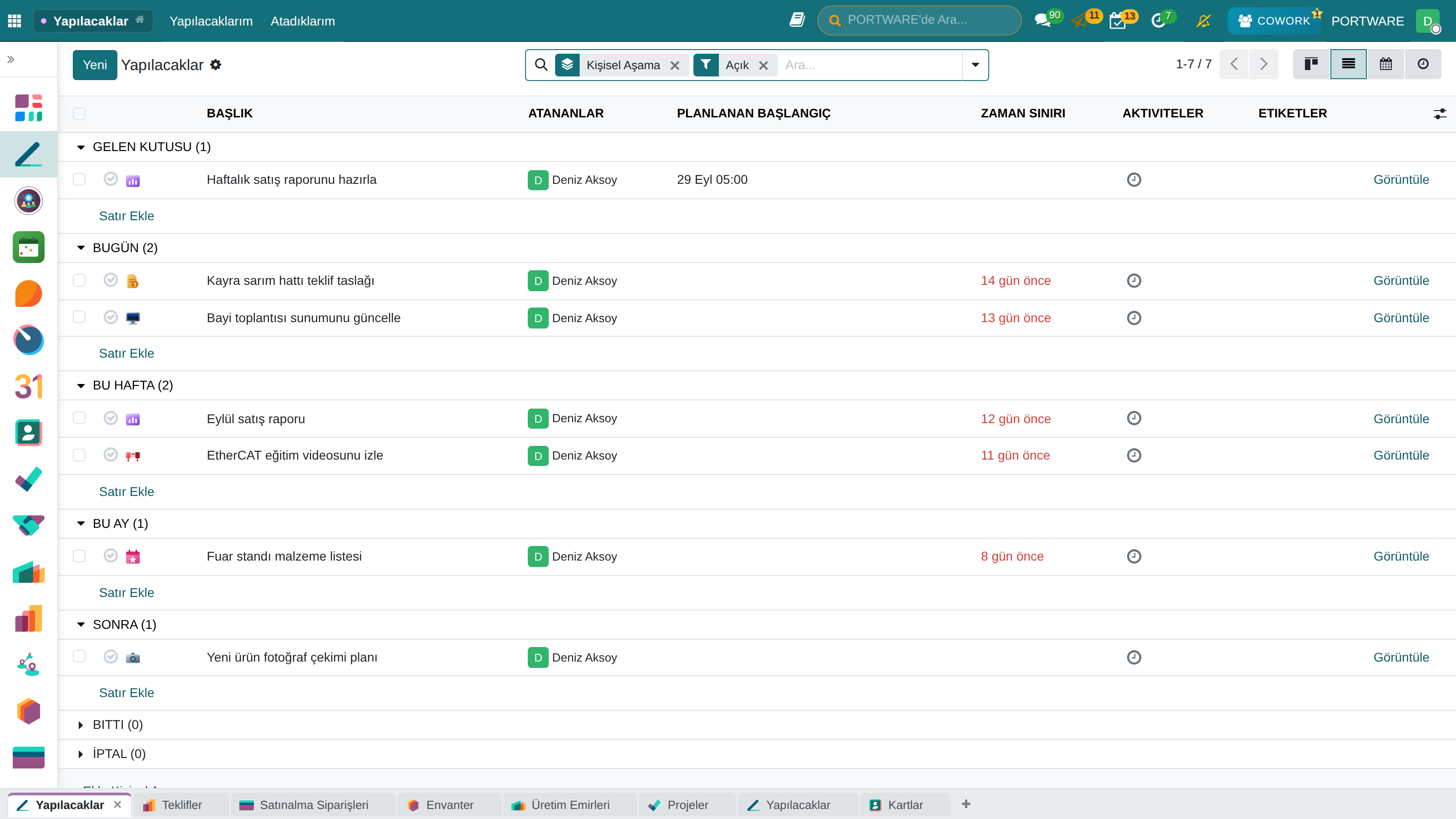
Task: Open Atadıklarım menu
Action: pyautogui.click(x=303, y=21)
